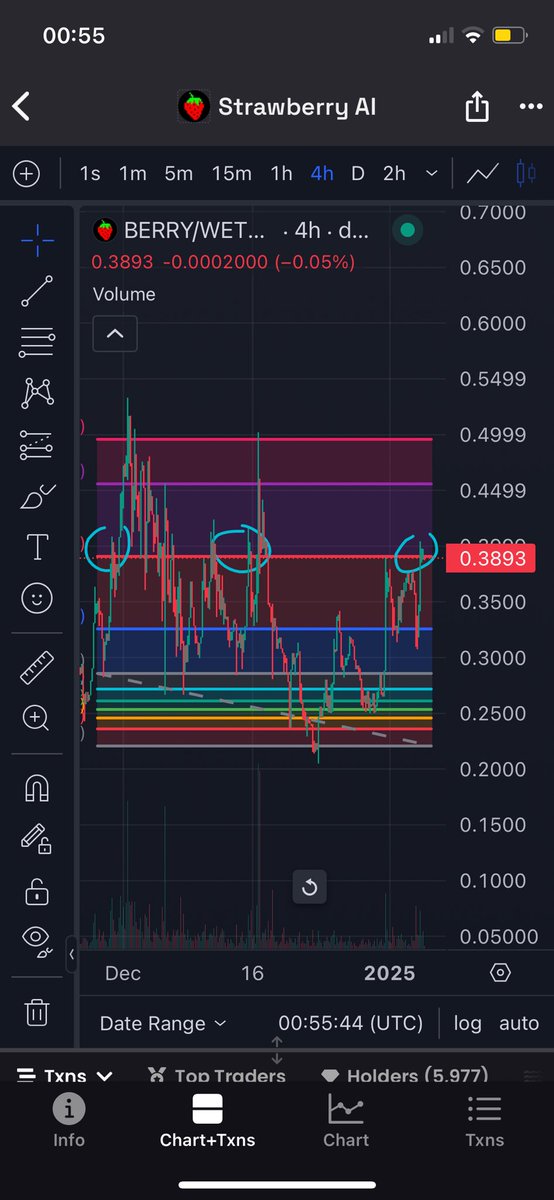The height and width of the screenshot is (1200, 554).
Task: Delete drawings with the trash icon
Action: coord(37,1011)
